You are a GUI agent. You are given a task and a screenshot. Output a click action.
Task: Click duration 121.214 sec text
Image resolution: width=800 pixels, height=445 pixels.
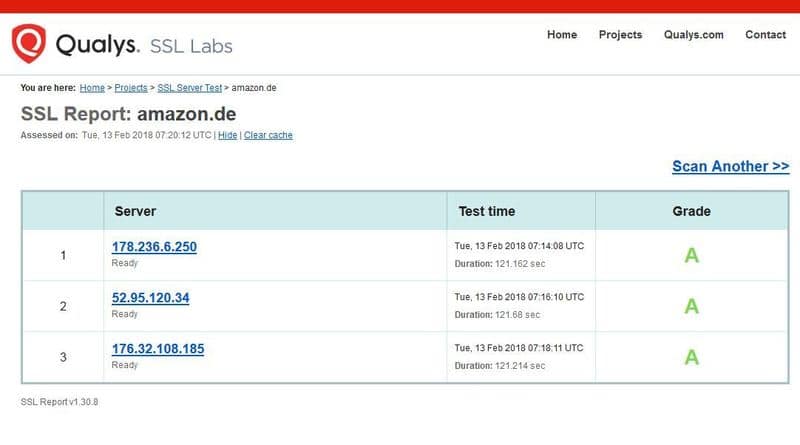[x=499, y=366]
